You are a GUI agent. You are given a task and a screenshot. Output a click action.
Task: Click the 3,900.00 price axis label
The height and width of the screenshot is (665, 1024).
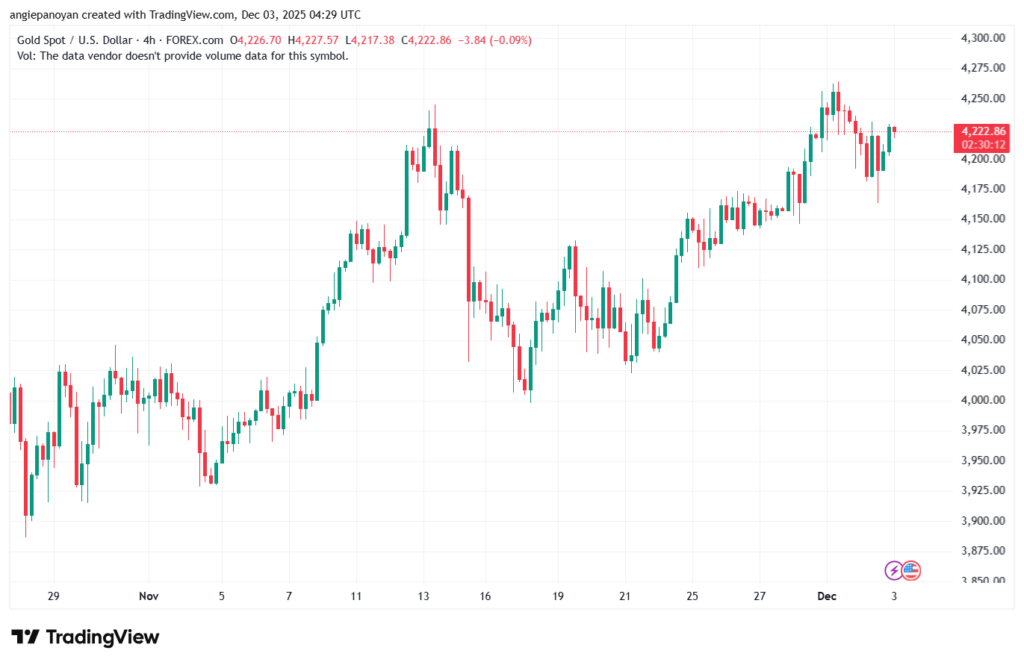coord(981,521)
